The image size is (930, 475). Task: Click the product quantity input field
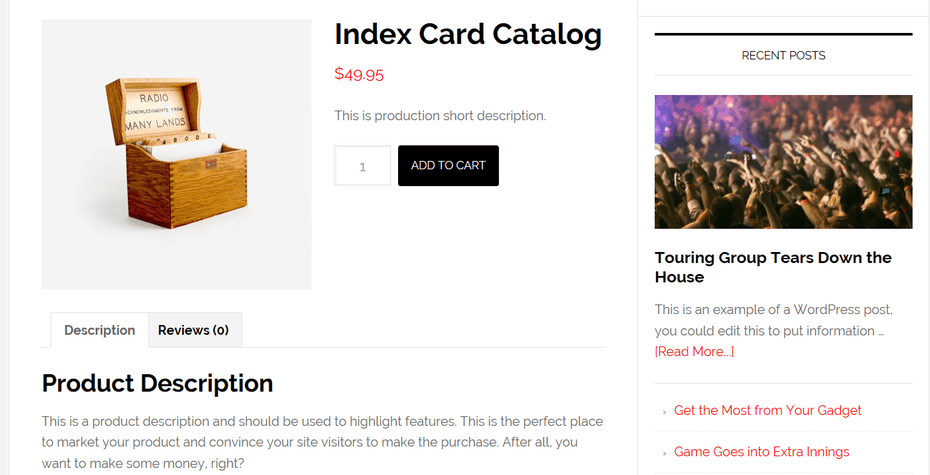[x=362, y=166]
